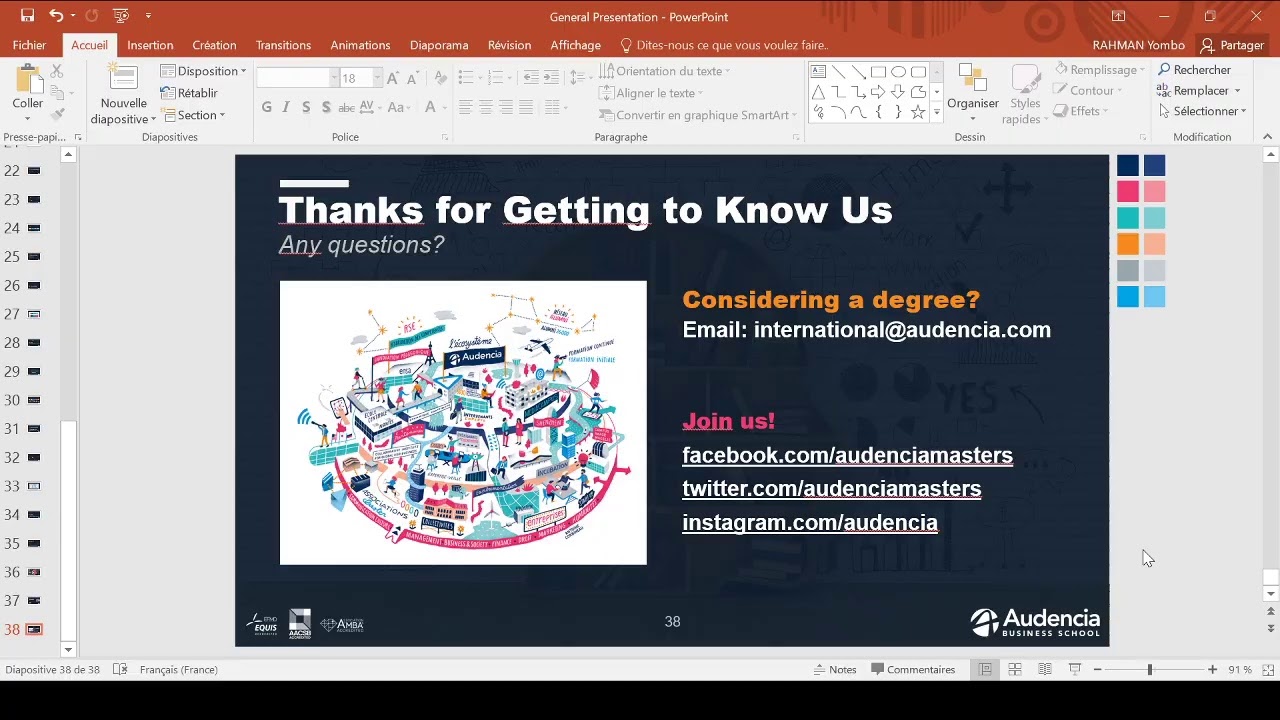Viewport: 1280px width, 720px height.
Task: Click the pink color swatch beside slide
Action: click(x=1128, y=192)
